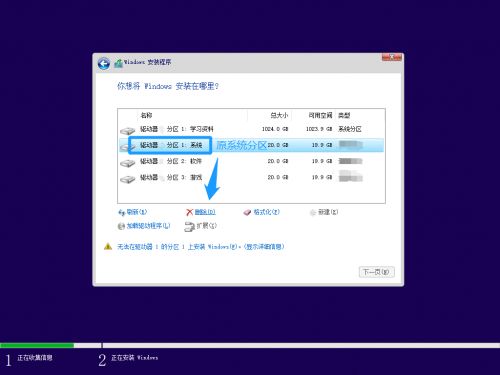Click the yellow warning triangle icon
The width and height of the screenshot is (500, 375).
108,247
